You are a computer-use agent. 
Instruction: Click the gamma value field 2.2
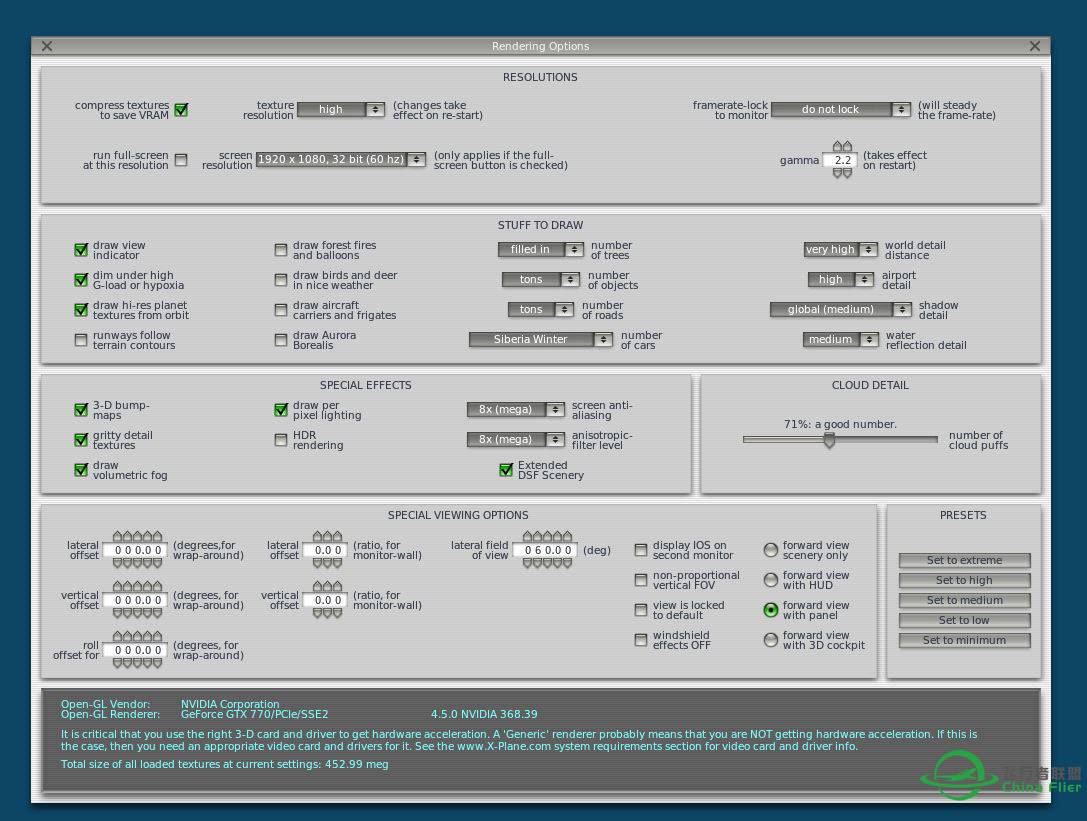tap(841, 160)
